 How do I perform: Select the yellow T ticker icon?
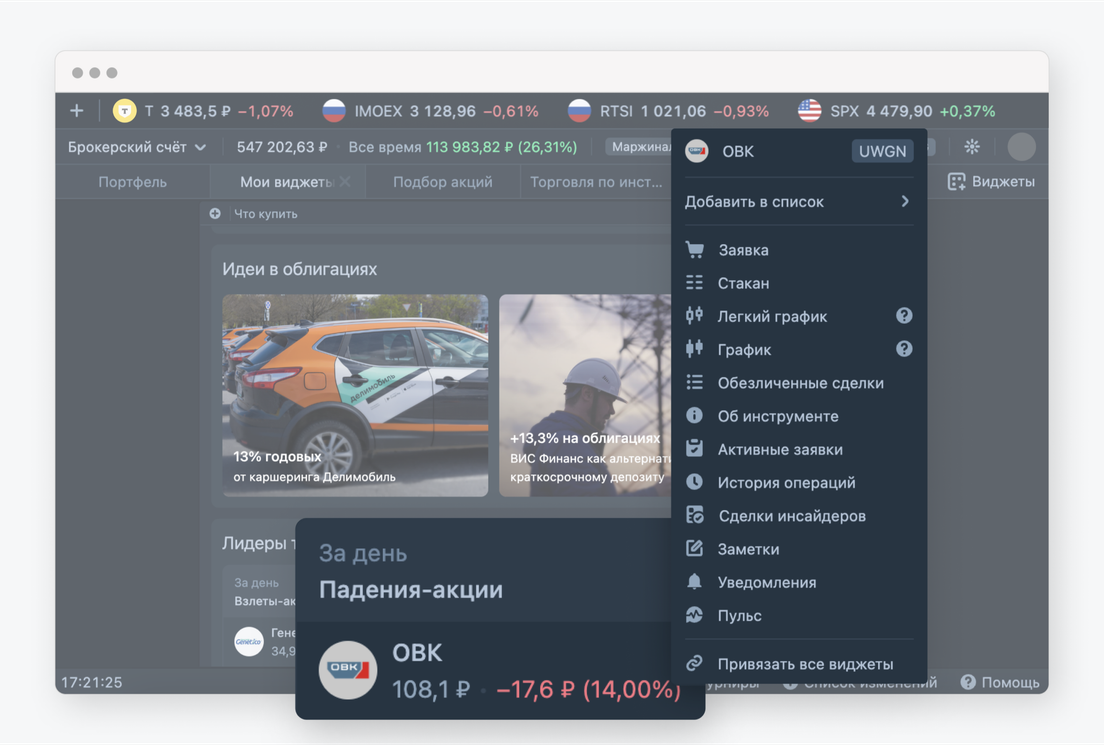point(125,111)
